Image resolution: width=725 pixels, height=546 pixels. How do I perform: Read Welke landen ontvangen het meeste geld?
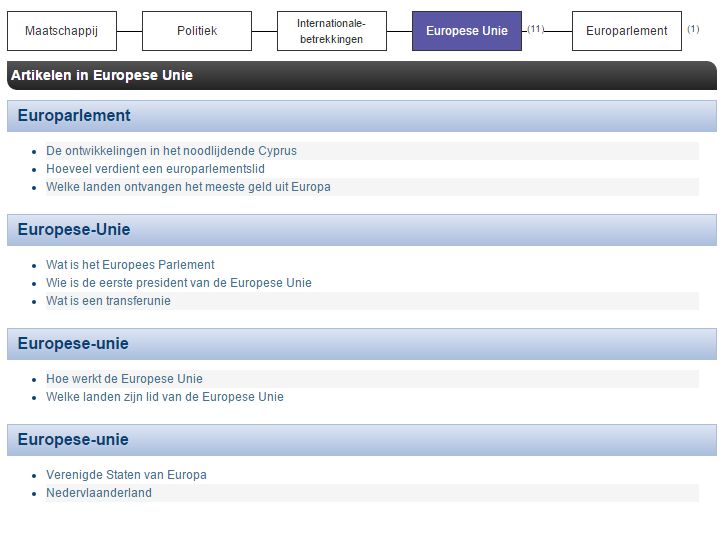188,187
